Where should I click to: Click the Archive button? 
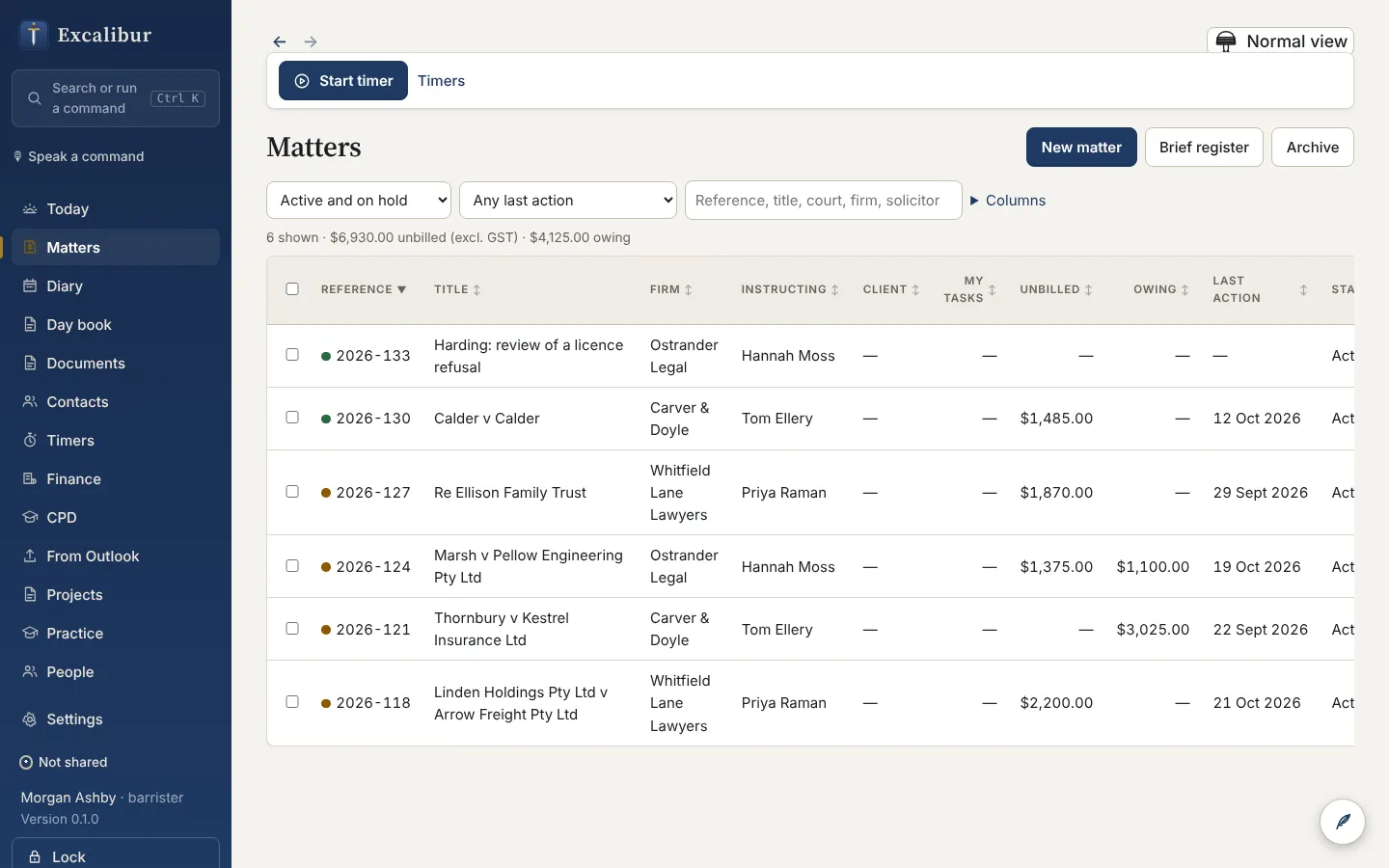coord(1313,148)
